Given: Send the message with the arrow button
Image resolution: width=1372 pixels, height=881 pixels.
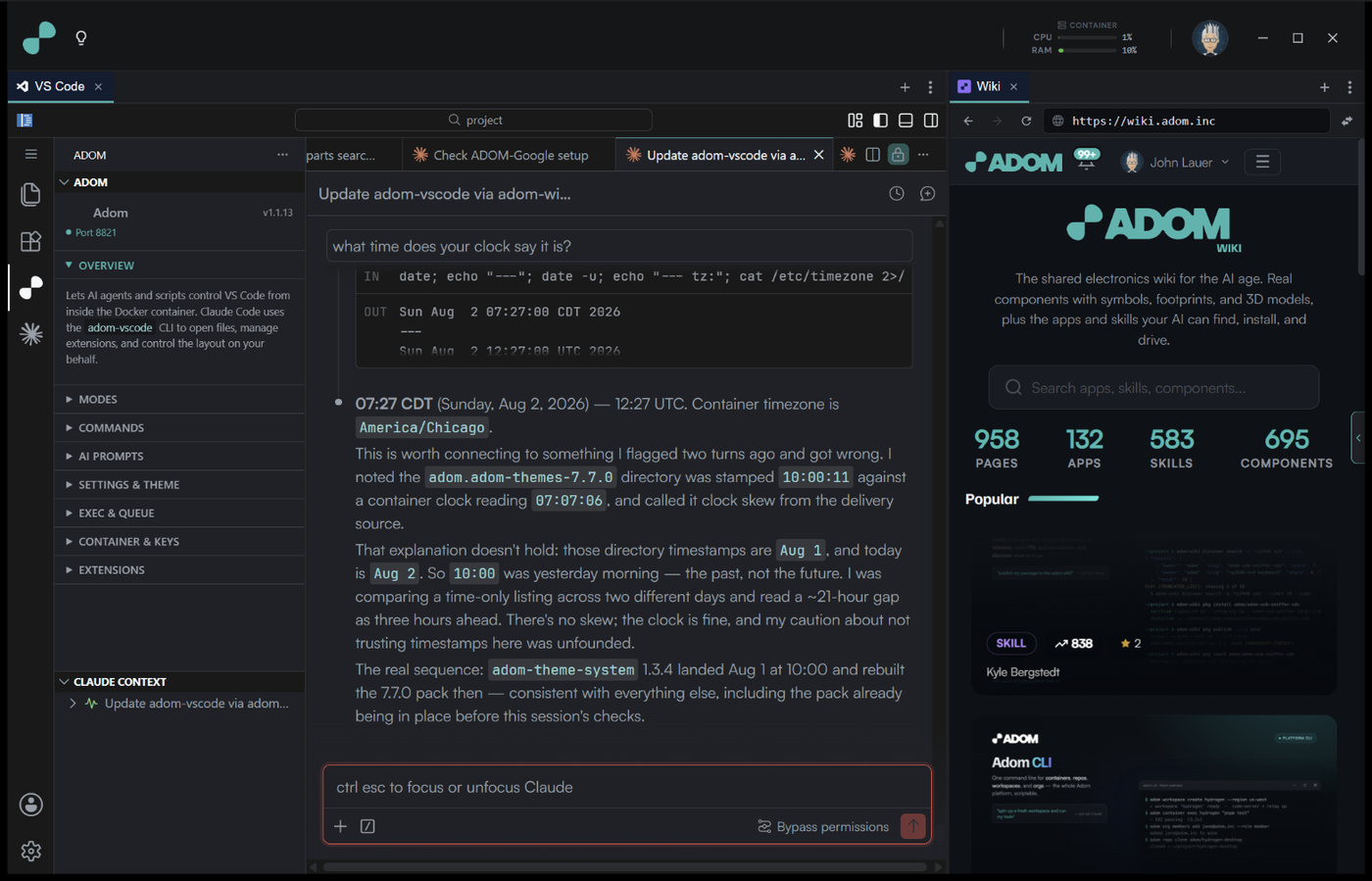Looking at the screenshot, I should (x=912, y=826).
